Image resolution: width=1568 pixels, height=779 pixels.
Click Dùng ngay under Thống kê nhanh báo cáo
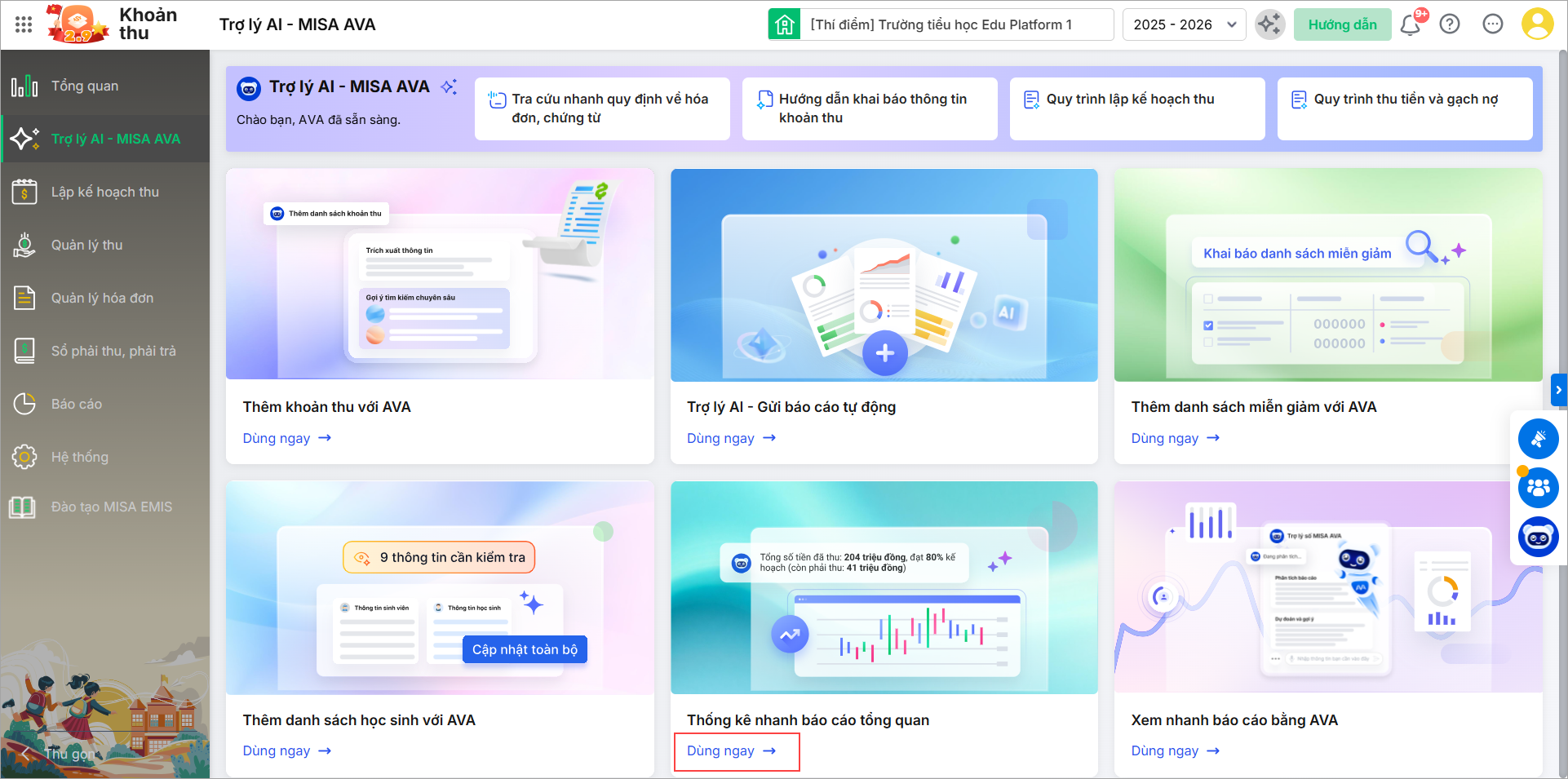[x=731, y=750]
